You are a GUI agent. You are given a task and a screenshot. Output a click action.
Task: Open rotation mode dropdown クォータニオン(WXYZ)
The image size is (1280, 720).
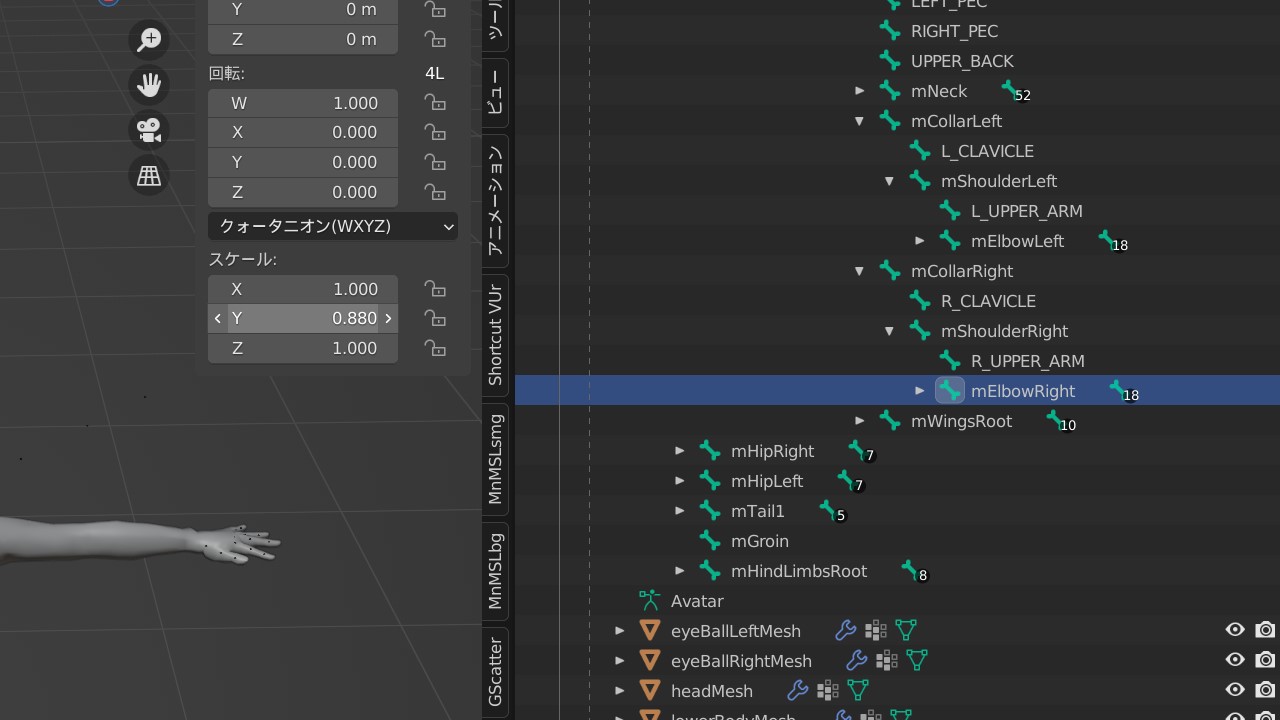point(333,226)
